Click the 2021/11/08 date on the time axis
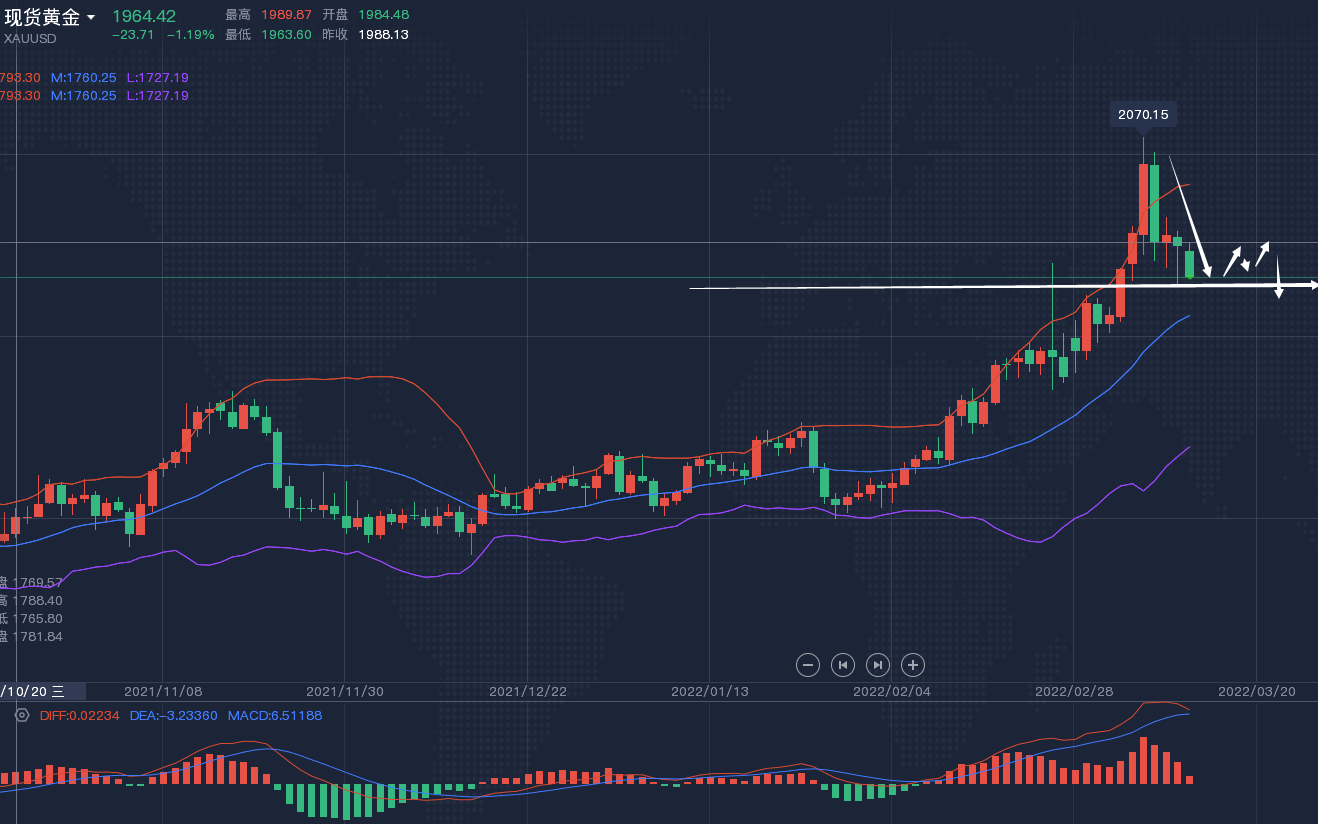The image size is (1318, 824). (163, 691)
